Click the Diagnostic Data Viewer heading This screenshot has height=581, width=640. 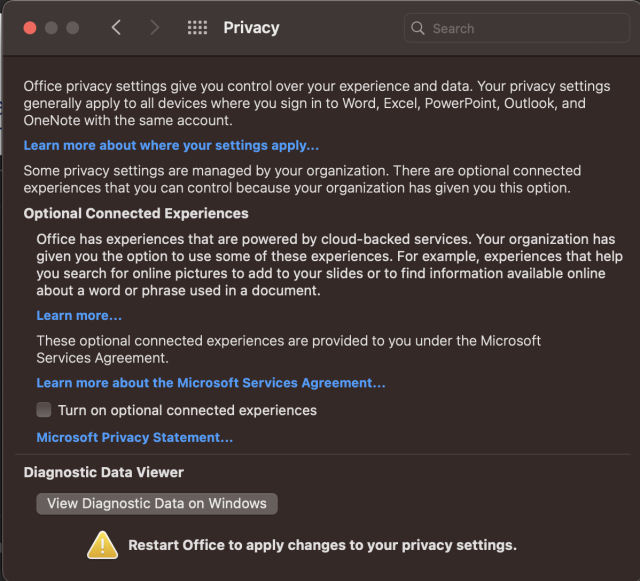104,472
